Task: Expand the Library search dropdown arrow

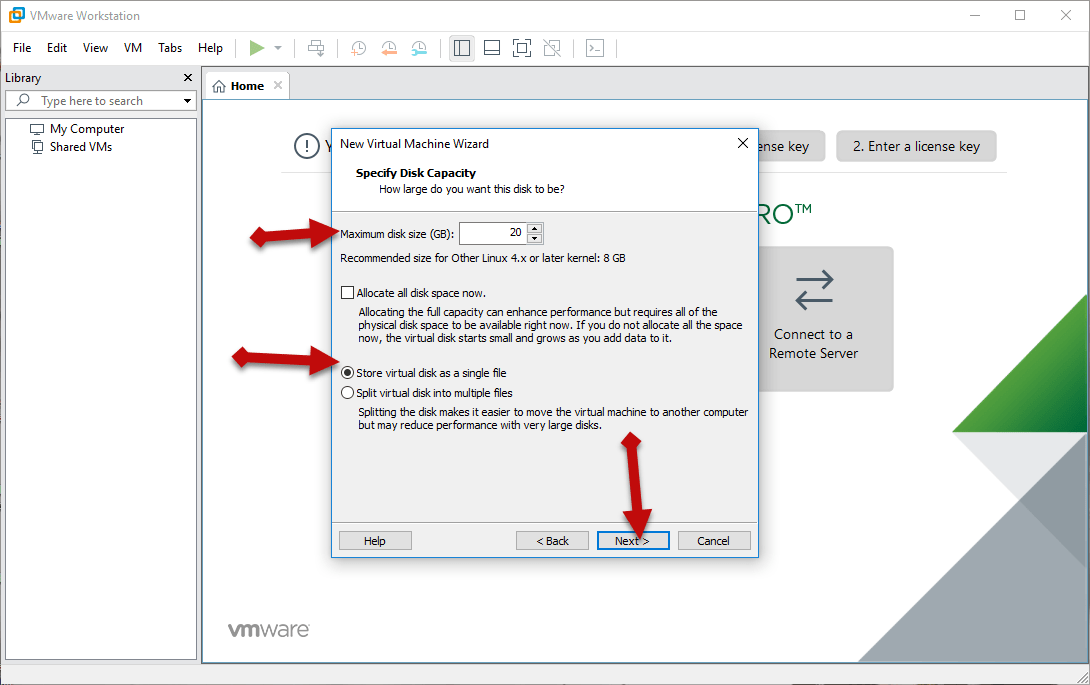Action: point(187,101)
